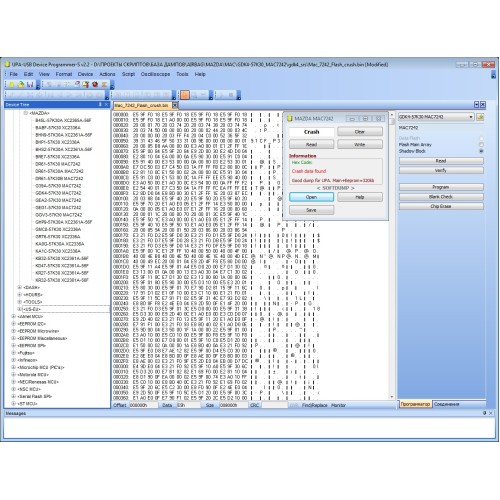
Task: Select the Data Flash radio button
Action: 481,138
